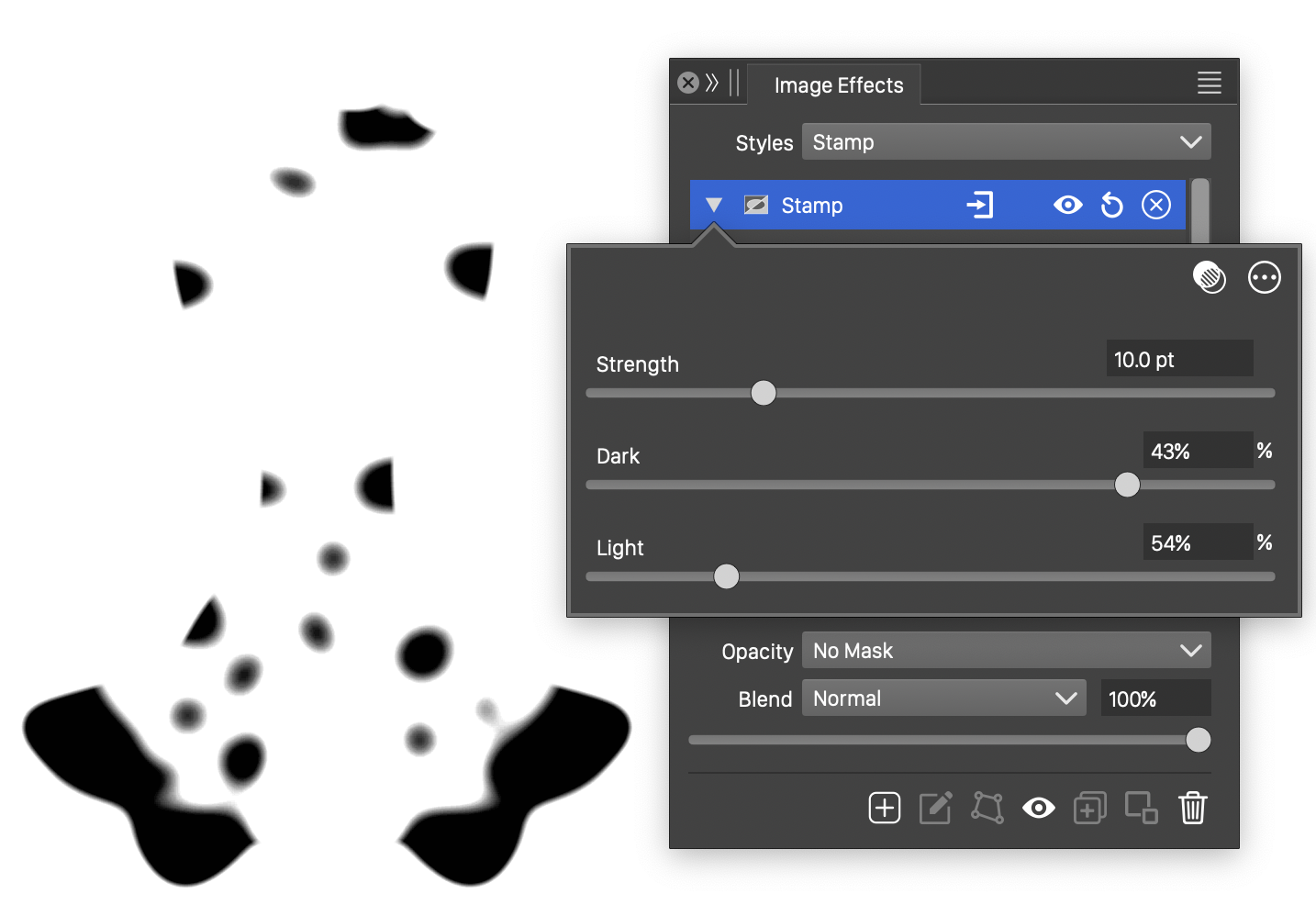Collapse the Stamp effect disclosure triangle
Viewport: 1316px width, 905px height.
point(714,205)
